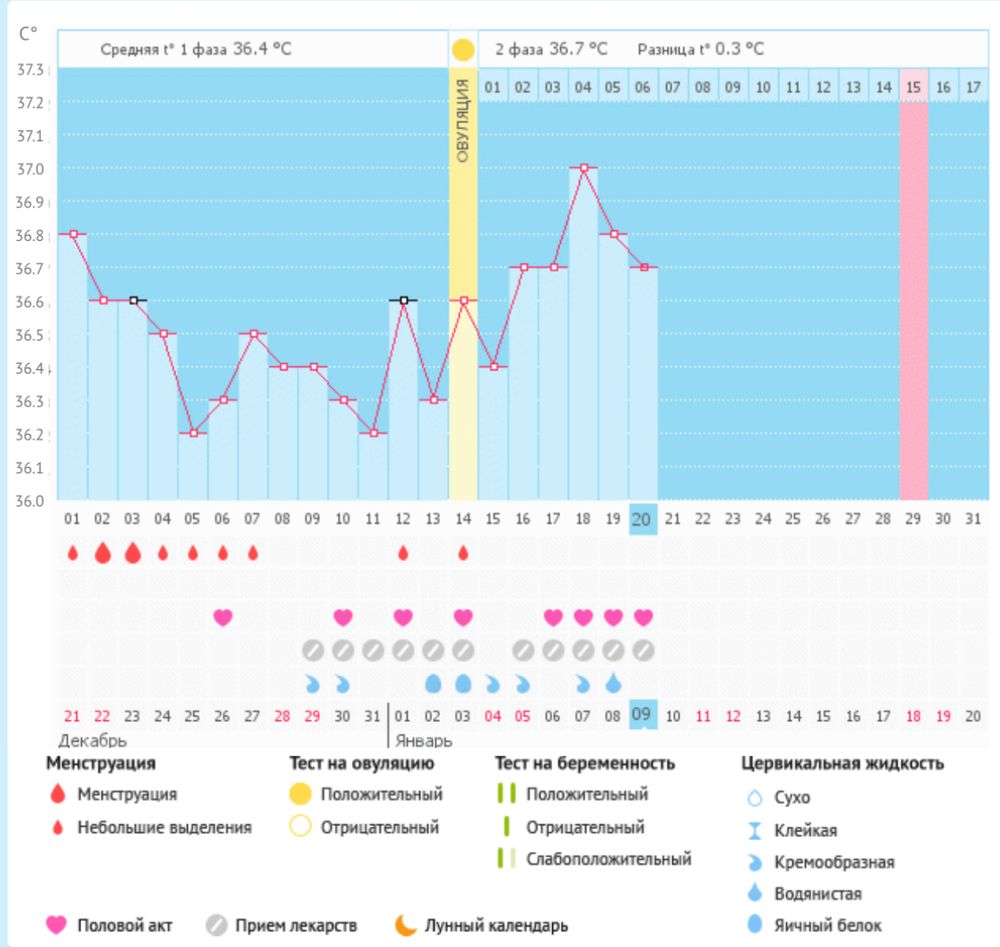Click the highlighted cycle day 20 label
The width and height of the screenshot is (1000, 947).
643,519
